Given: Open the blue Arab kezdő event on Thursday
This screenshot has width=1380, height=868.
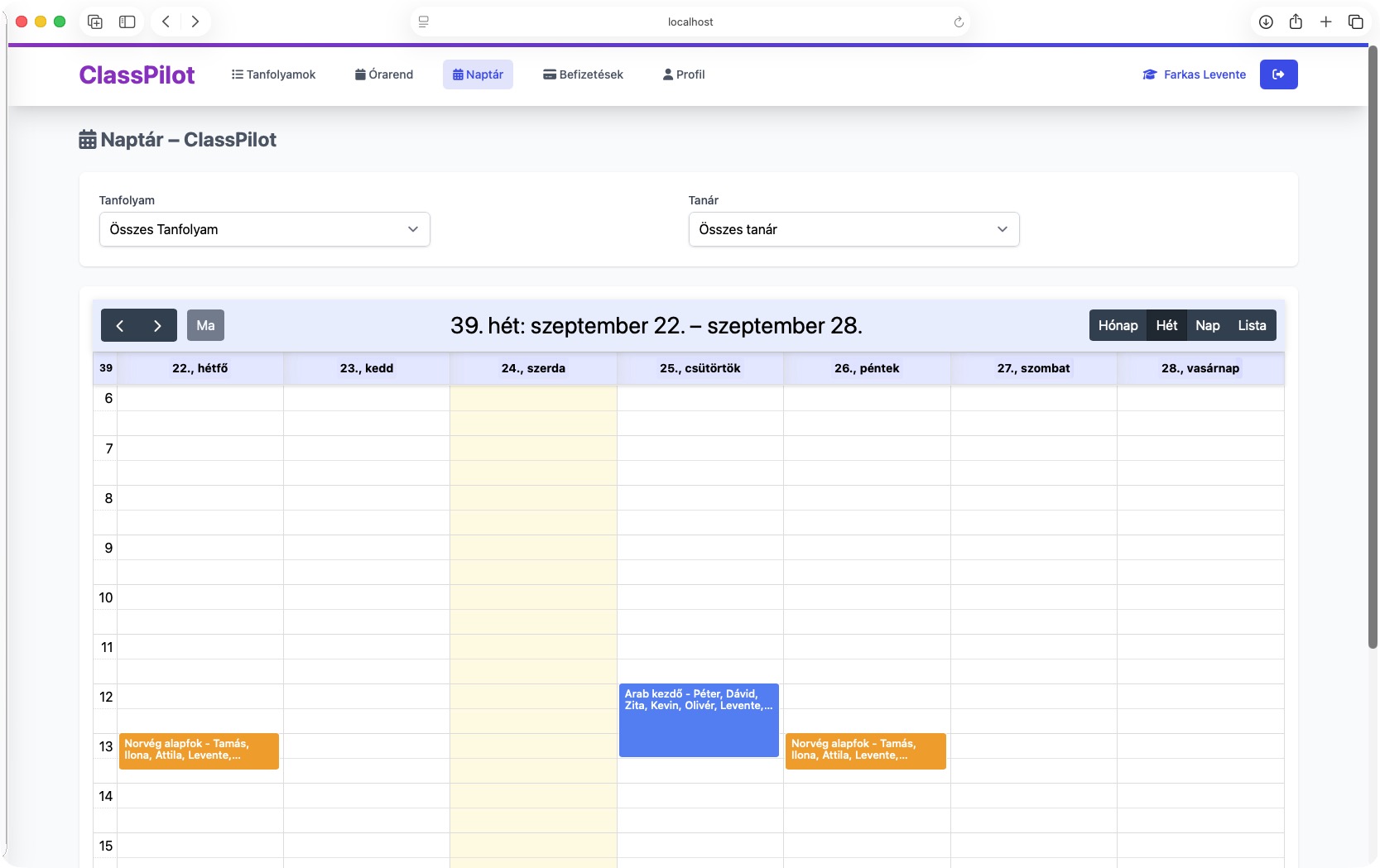Looking at the screenshot, I should pos(699,720).
